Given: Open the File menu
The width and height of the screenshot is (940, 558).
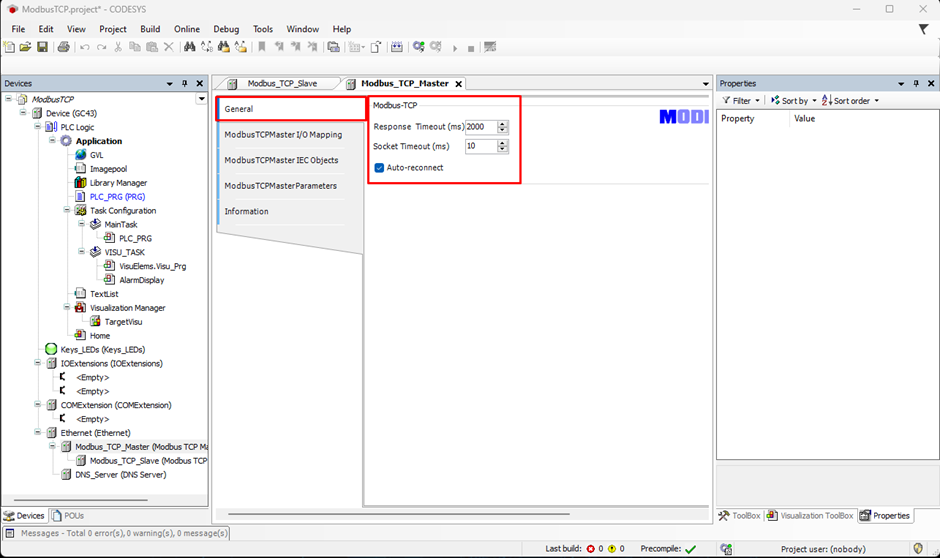Looking at the screenshot, I should (18, 29).
